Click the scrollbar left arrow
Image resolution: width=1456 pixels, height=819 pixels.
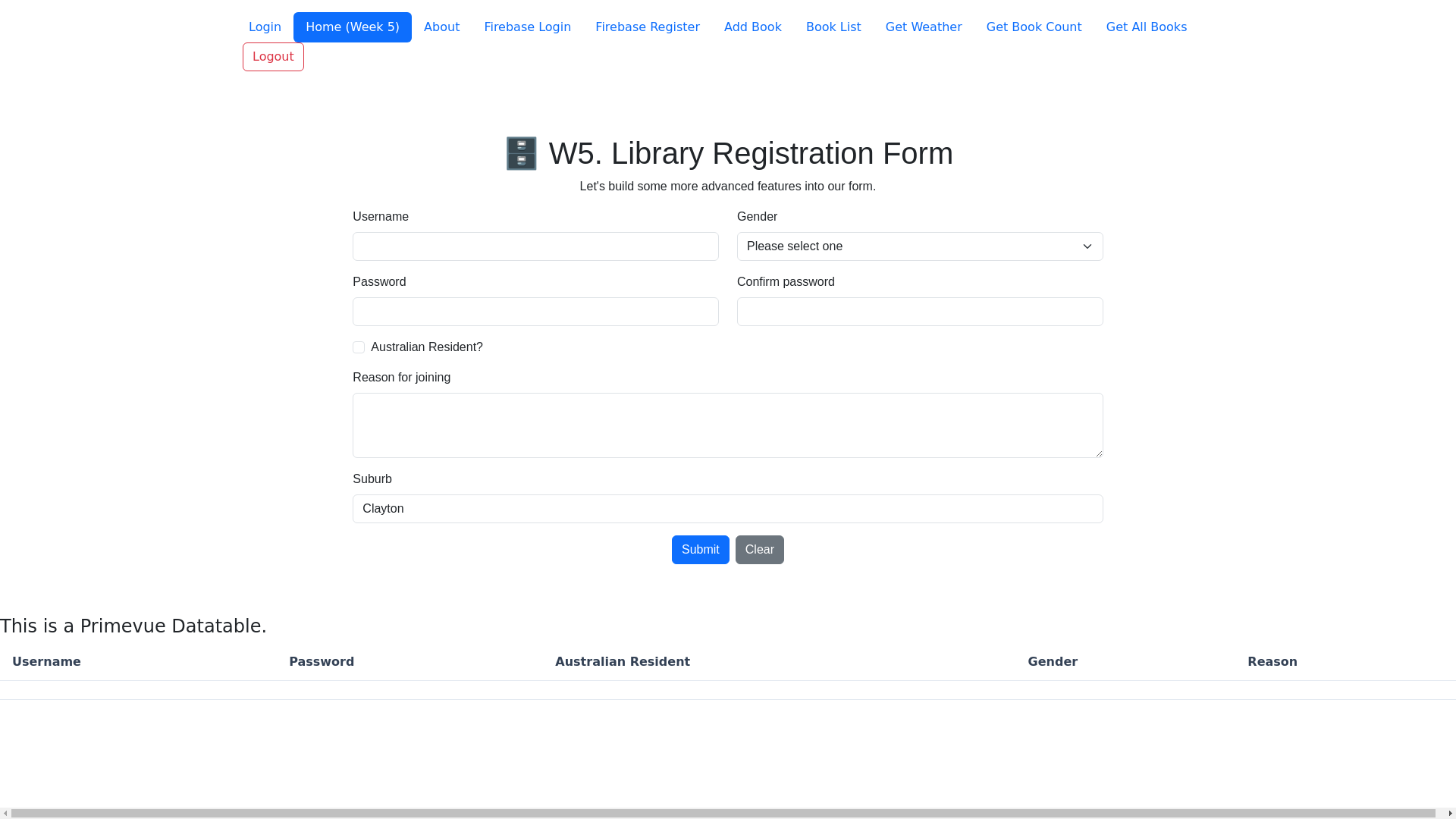tap(5, 814)
